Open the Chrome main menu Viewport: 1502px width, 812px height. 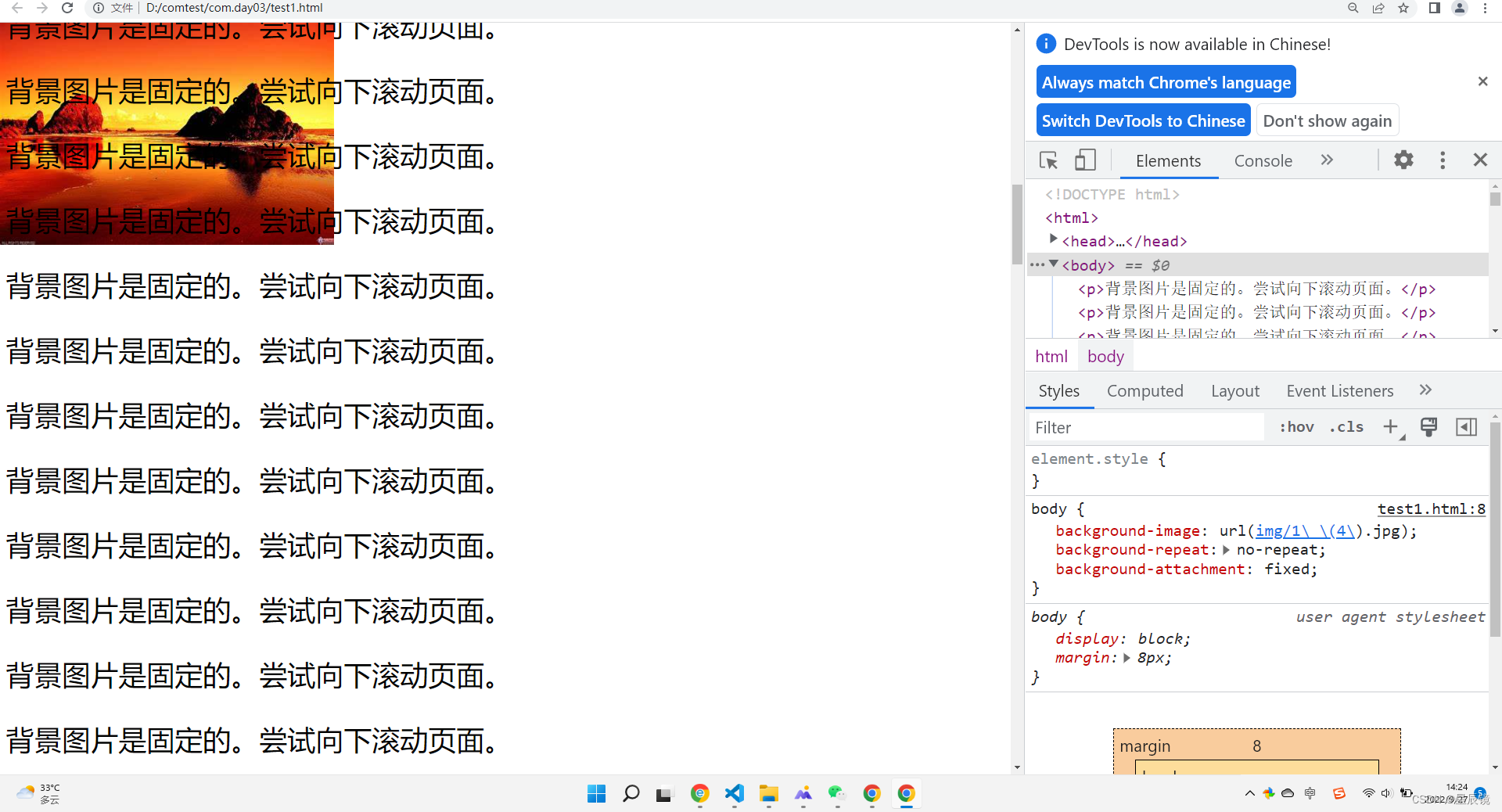point(1485,8)
